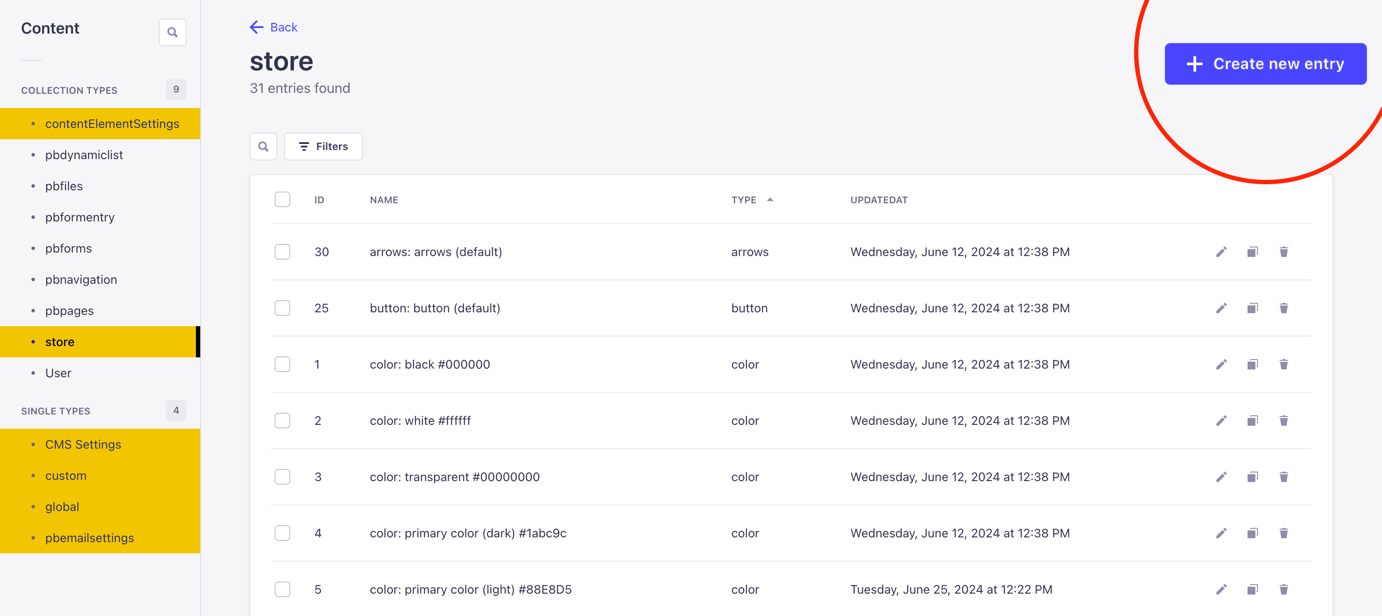Image resolution: width=1382 pixels, height=616 pixels.
Task: Go Back using the arrow link
Action: (x=273, y=27)
